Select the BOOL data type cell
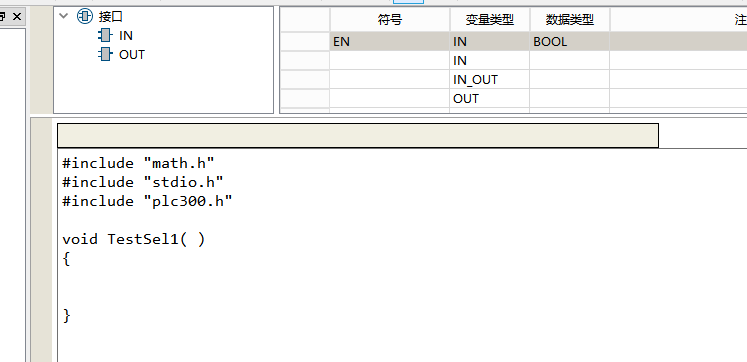The height and width of the screenshot is (362, 747). pyautogui.click(x=570, y=41)
